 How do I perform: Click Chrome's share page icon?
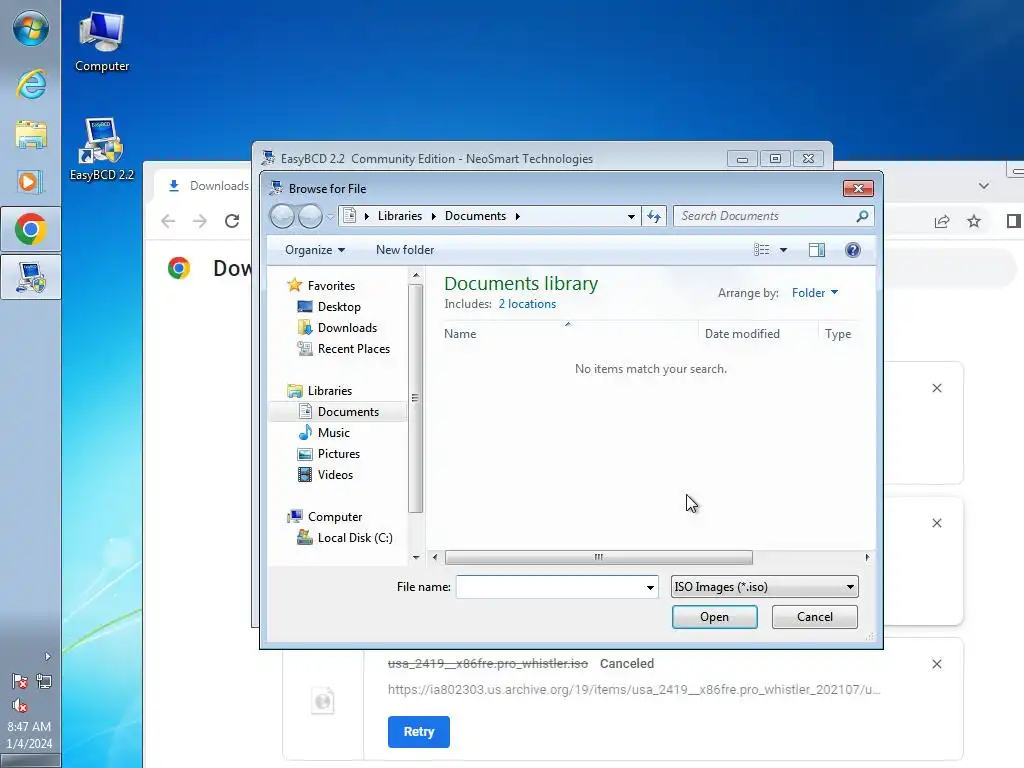click(x=942, y=221)
